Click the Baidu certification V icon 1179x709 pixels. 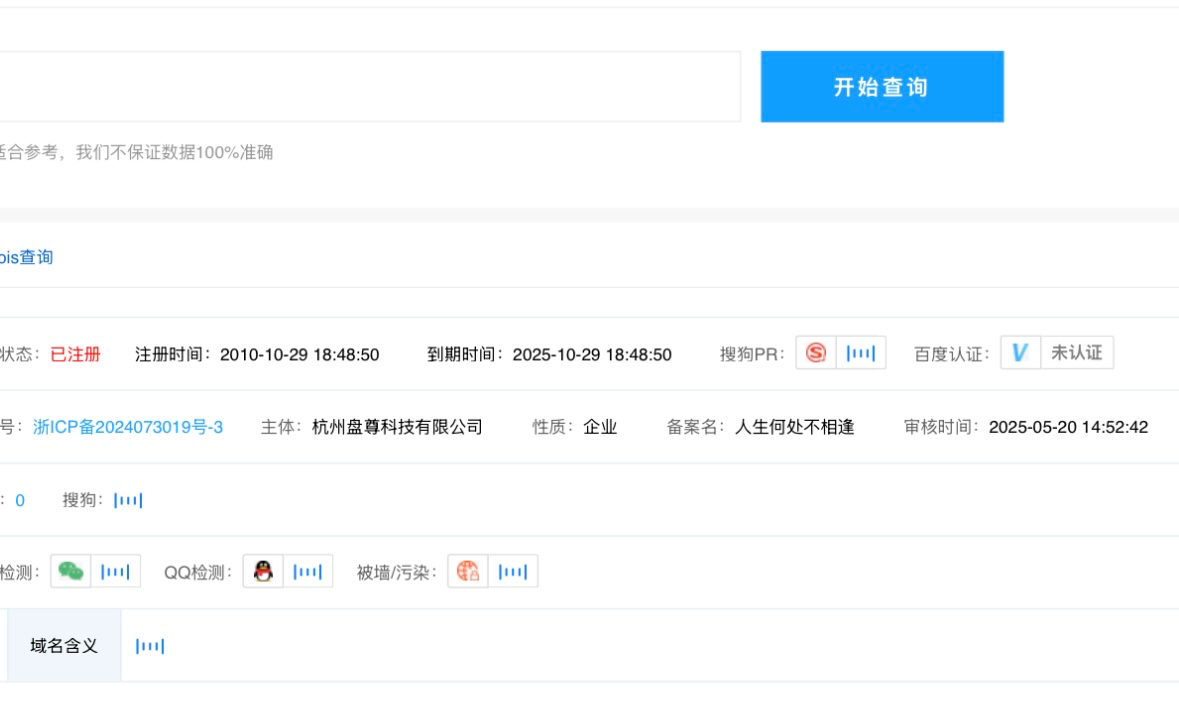1020,353
